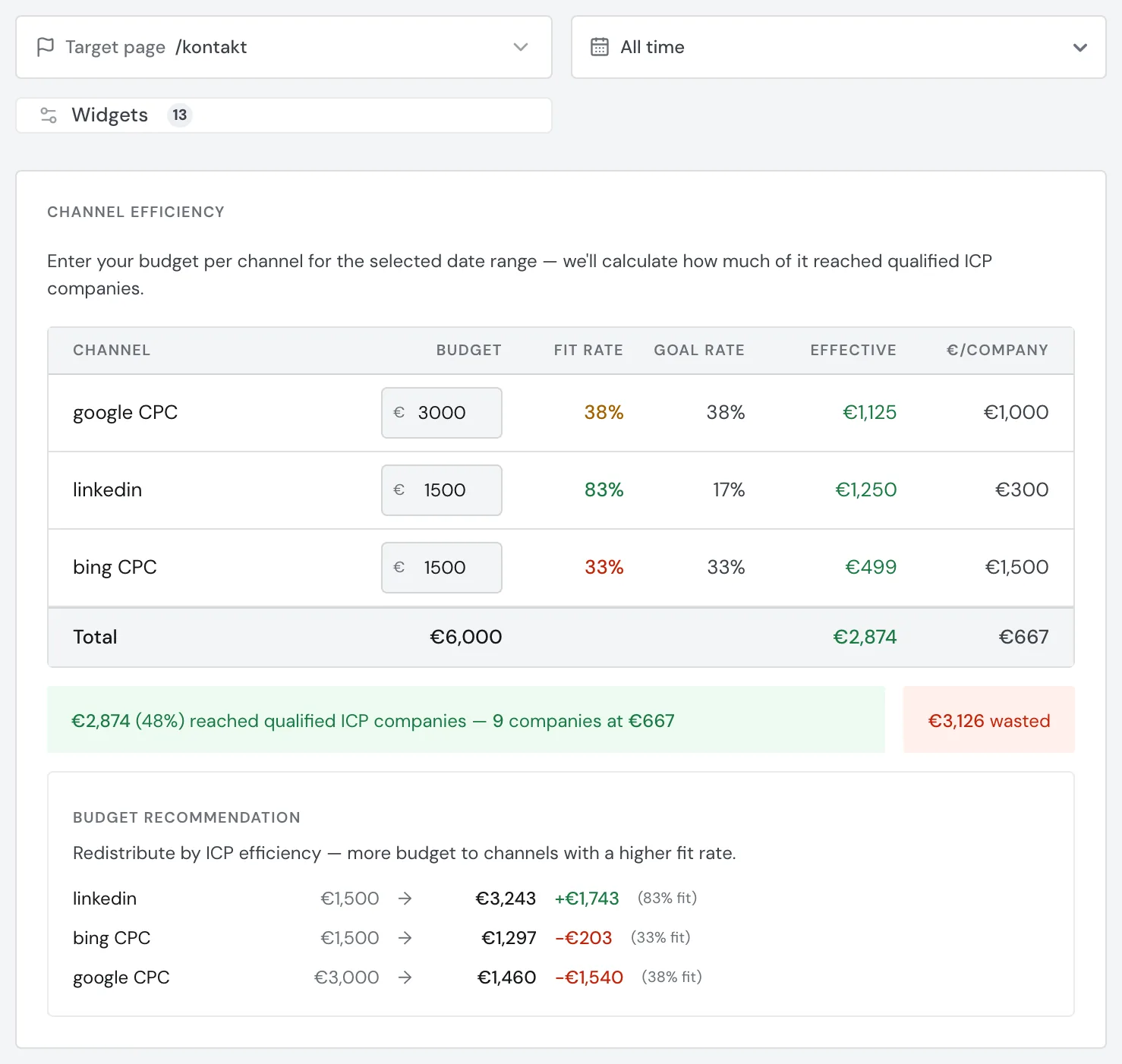Viewport: 1122px width, 1064px height.
Task: Click the arrow icon in the google CPC recommendation row
Action: pos(405,977)
